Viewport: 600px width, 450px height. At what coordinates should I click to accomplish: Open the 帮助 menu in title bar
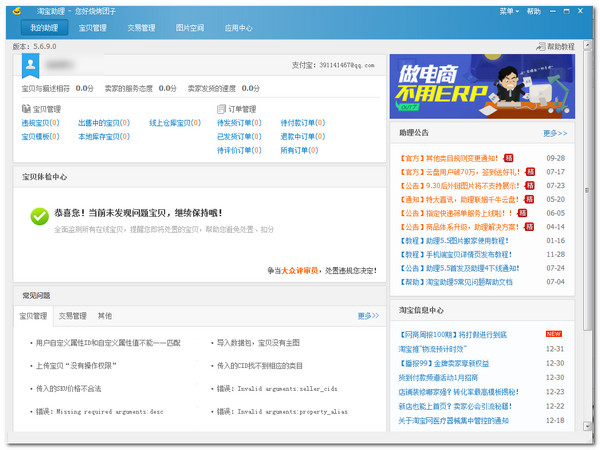tap(533, 11)
